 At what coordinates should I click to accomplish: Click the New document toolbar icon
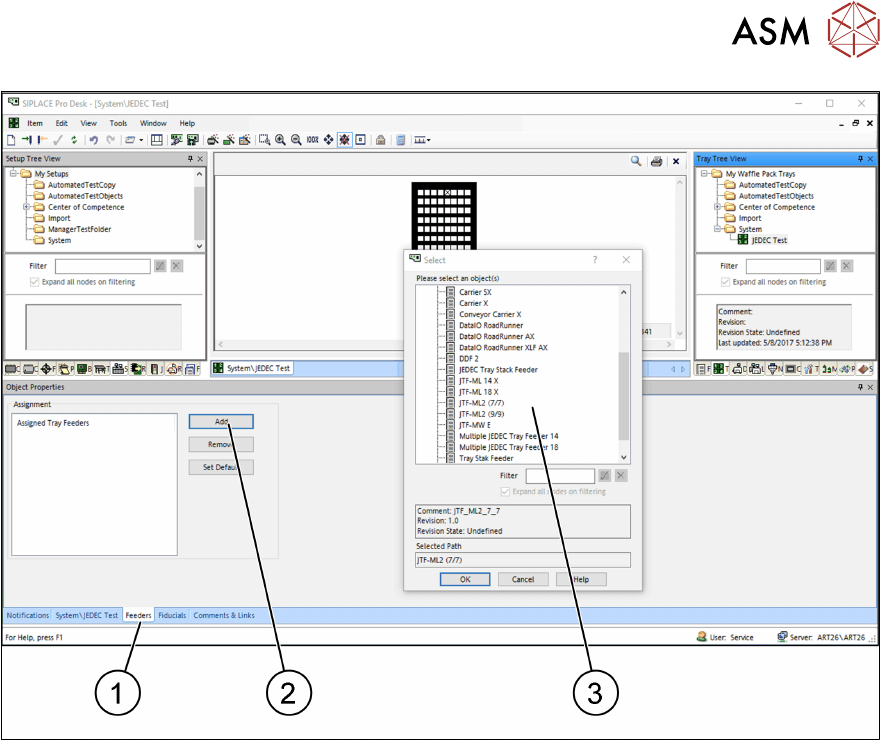11,140
